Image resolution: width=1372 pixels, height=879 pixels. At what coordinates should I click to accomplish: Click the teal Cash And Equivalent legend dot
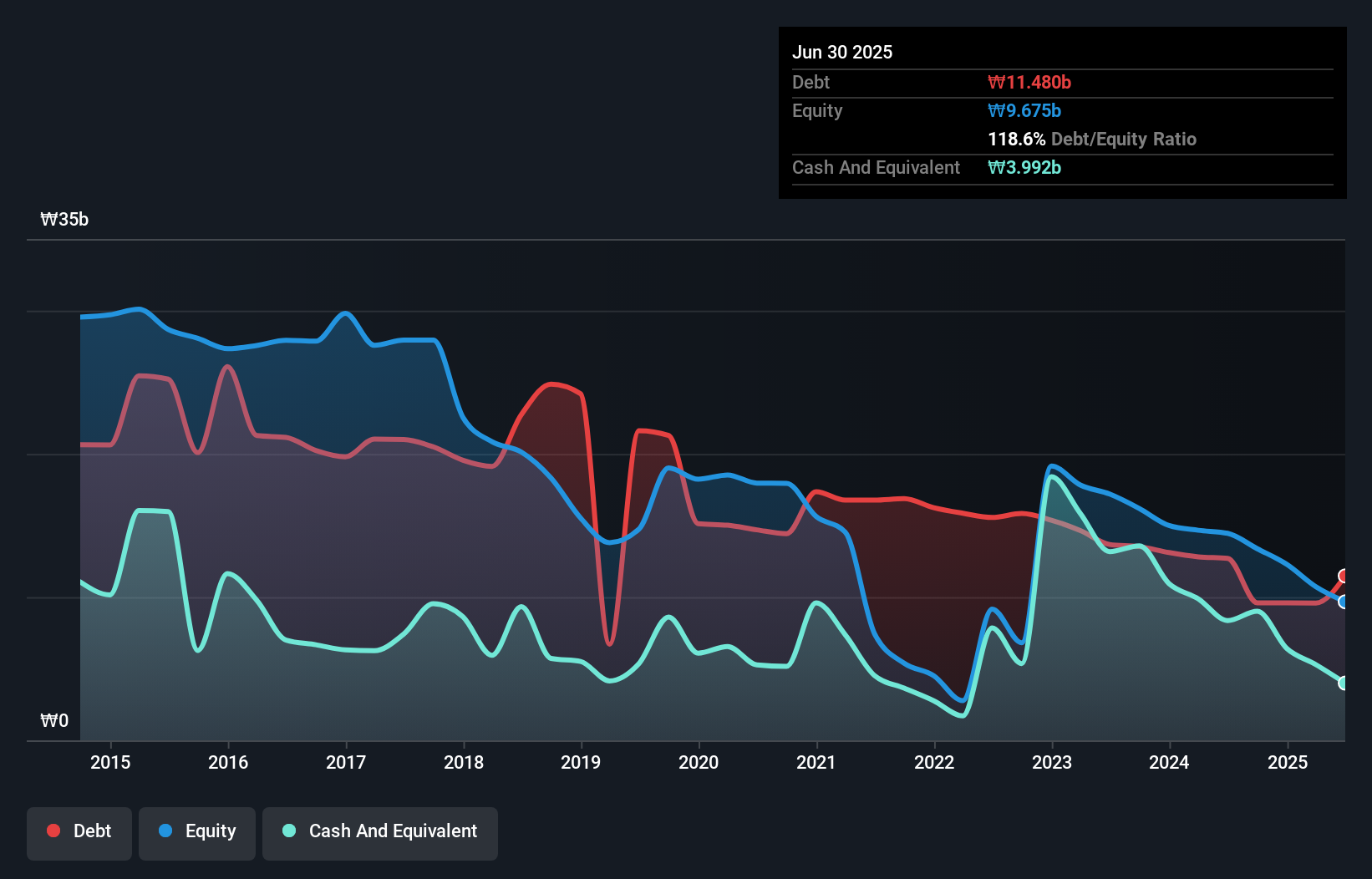pos(288,831)
